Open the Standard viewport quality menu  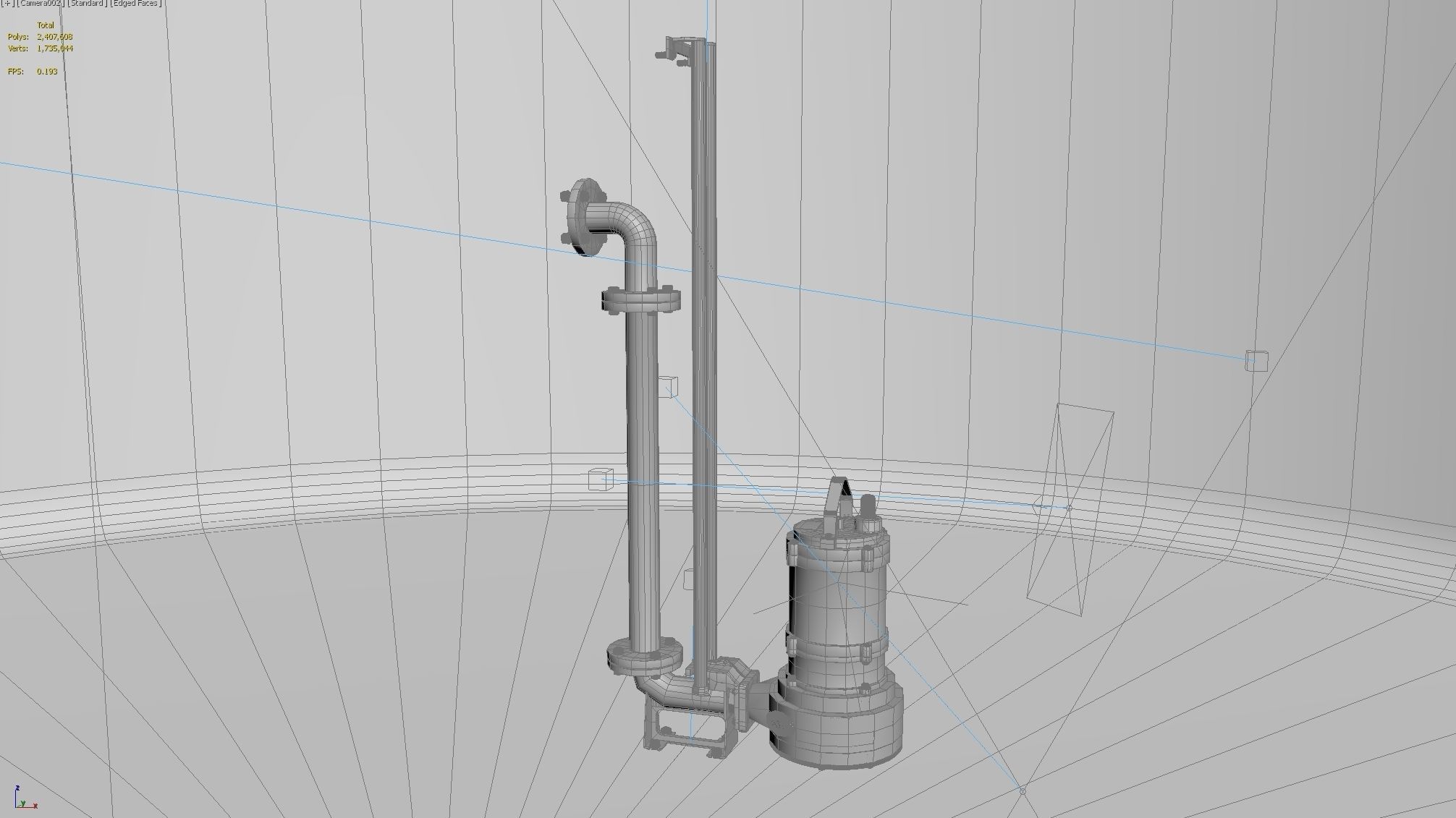coord(88,4)
